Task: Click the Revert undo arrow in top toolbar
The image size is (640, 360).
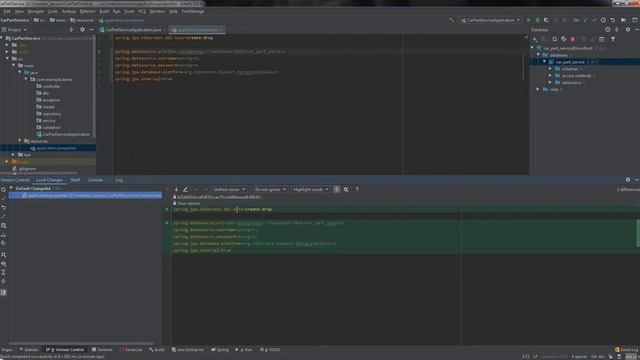Action: 612,20
